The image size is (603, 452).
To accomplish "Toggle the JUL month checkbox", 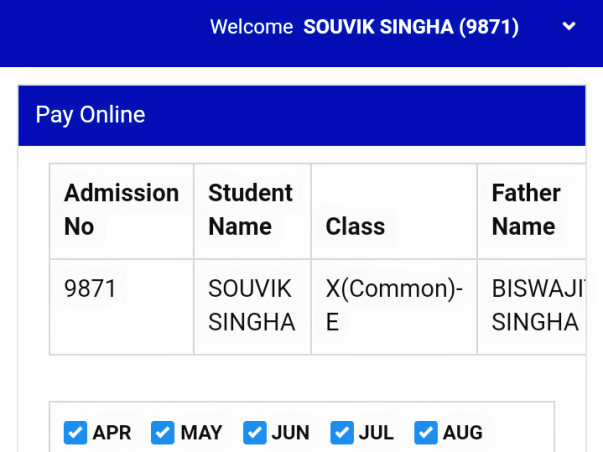I will coord(342,432).
